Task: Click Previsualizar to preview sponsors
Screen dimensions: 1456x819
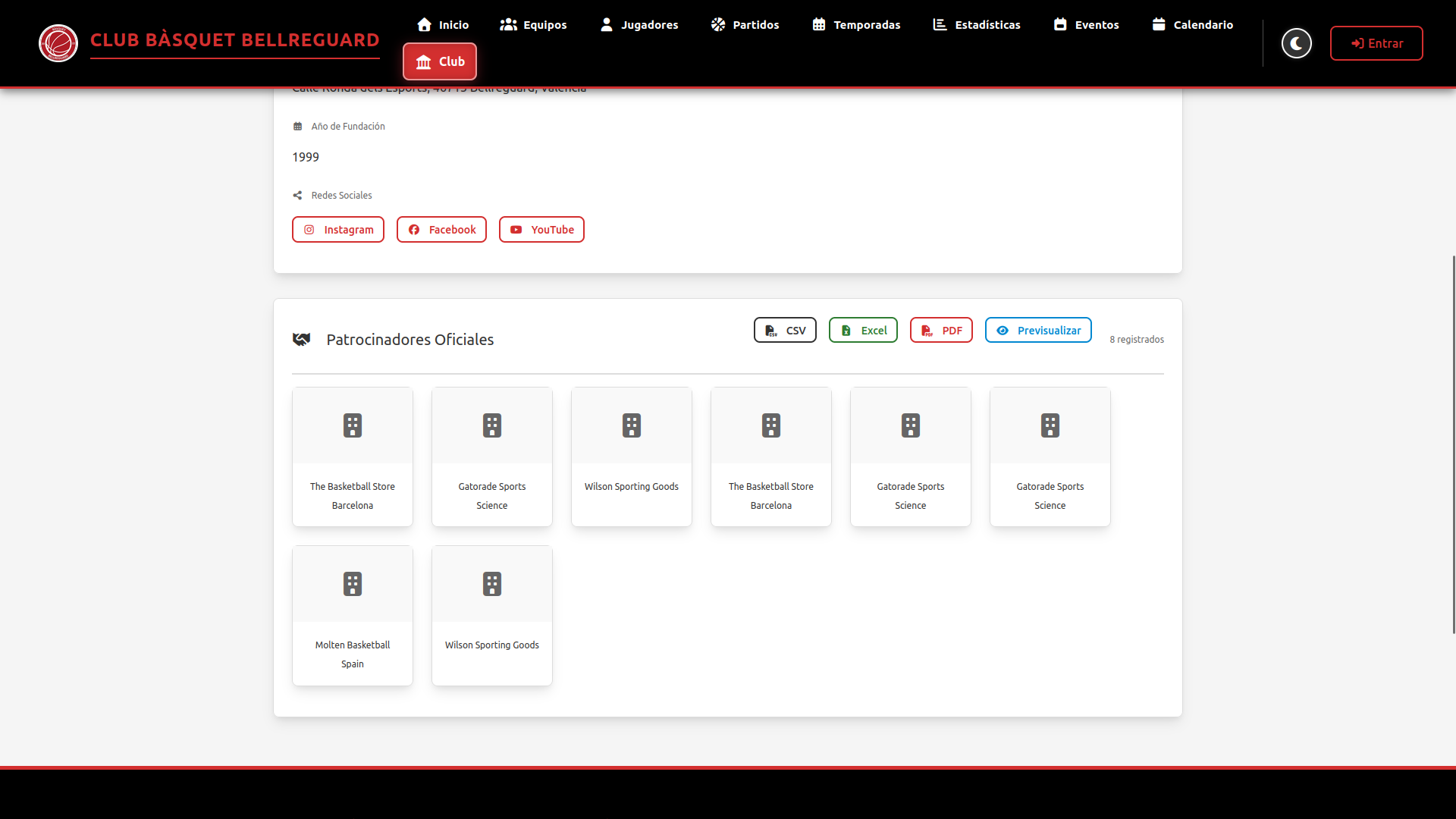Action: click(1038, 330)
